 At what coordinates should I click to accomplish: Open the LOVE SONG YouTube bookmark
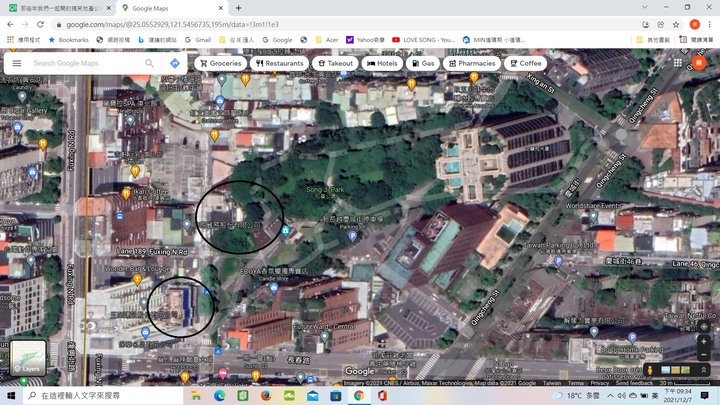point(423,40)
